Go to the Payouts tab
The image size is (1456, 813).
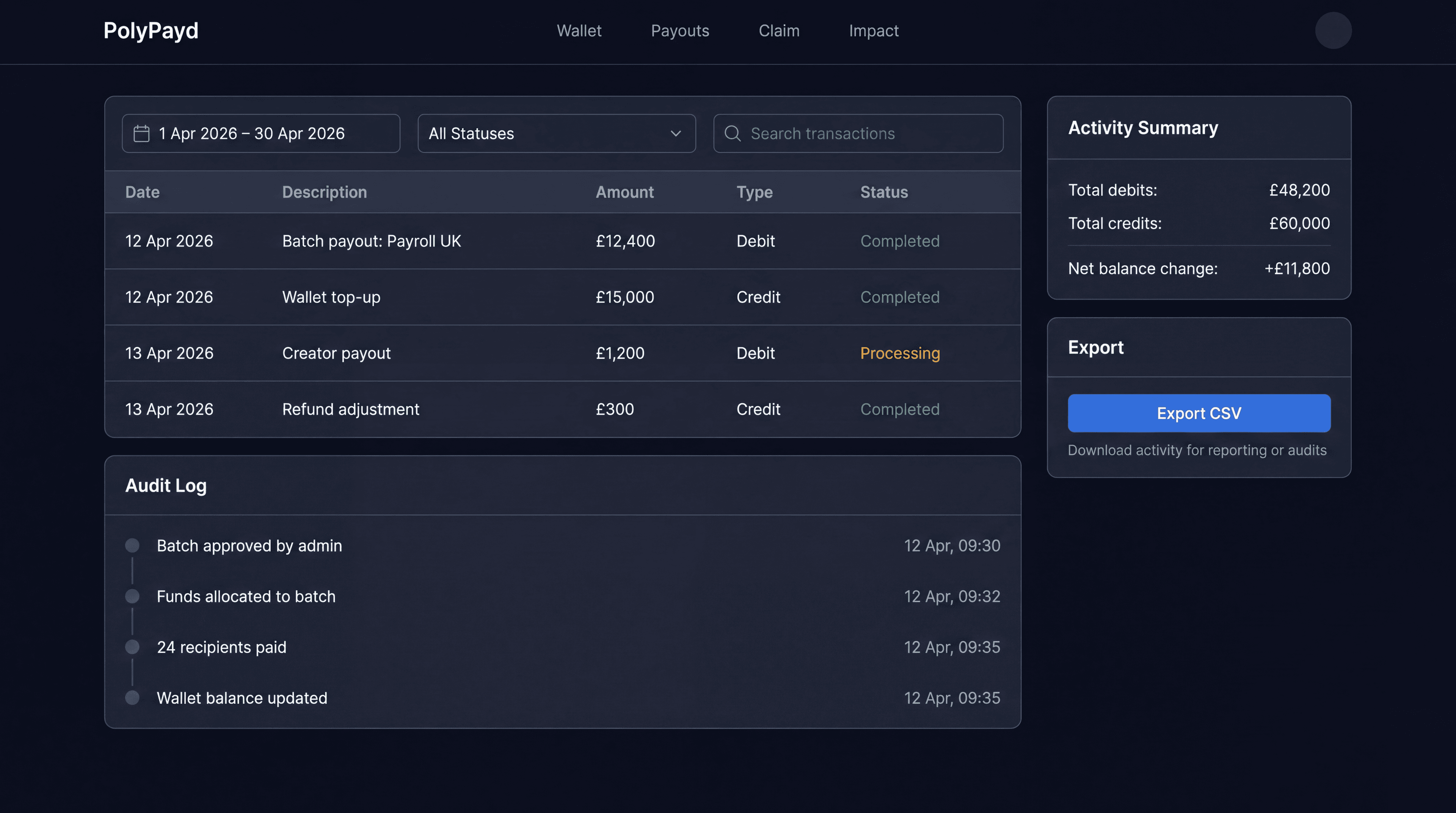(680, 30)
